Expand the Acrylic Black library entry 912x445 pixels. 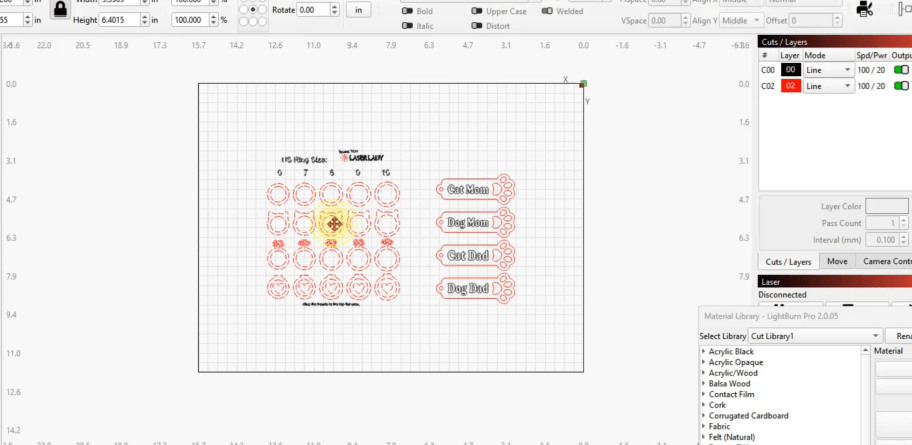pyautogui.click(x=704, y=352)
